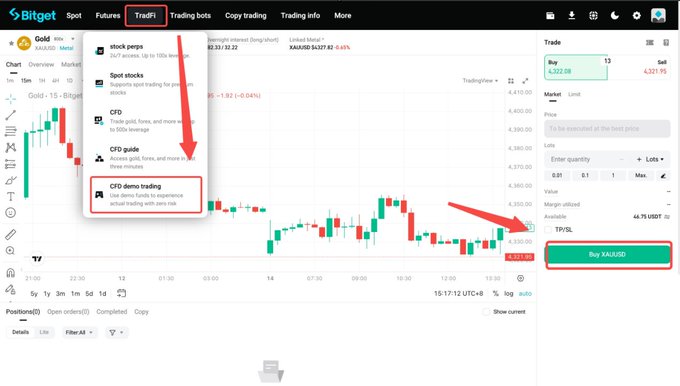Toggle auto scale on chart
Image resolution: width=680 pixels, height=386 pixels.
[x=525, y=294]
